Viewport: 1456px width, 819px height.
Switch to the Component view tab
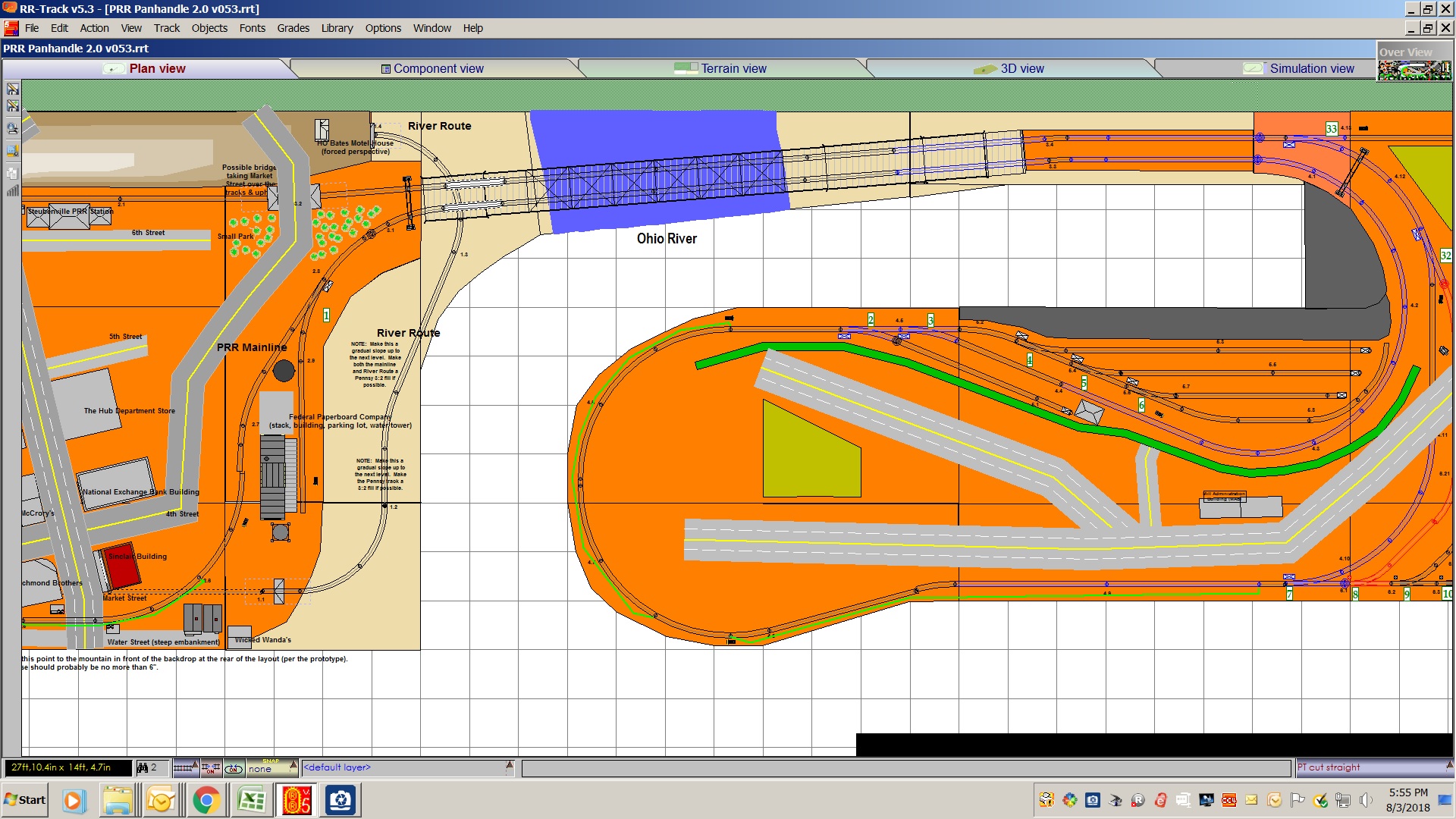[432, 68]
